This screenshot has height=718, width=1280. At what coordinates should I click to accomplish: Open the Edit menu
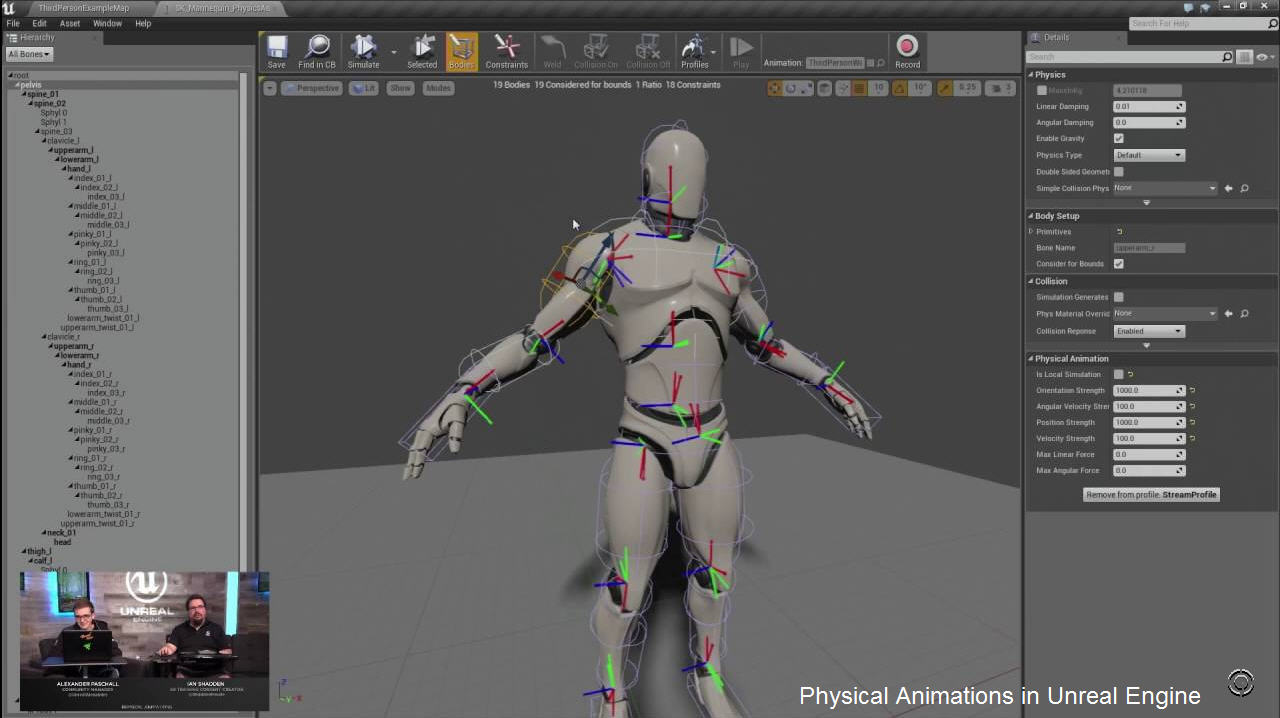(39, 23)
